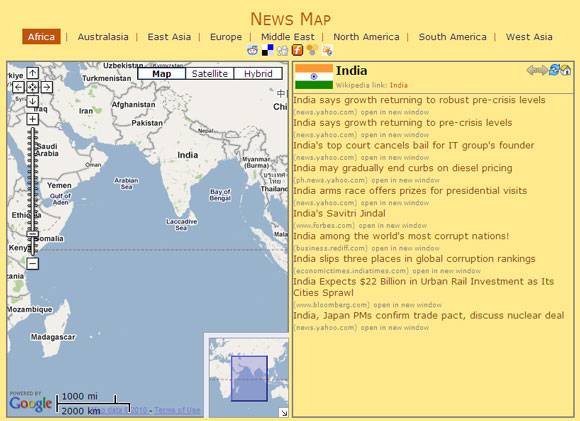Viewport: 580px width, 421px height.
Task: Open 'India says growth returning to pre-crisis levels' headline
Action: pyautogui.click(x=403, y=122)
